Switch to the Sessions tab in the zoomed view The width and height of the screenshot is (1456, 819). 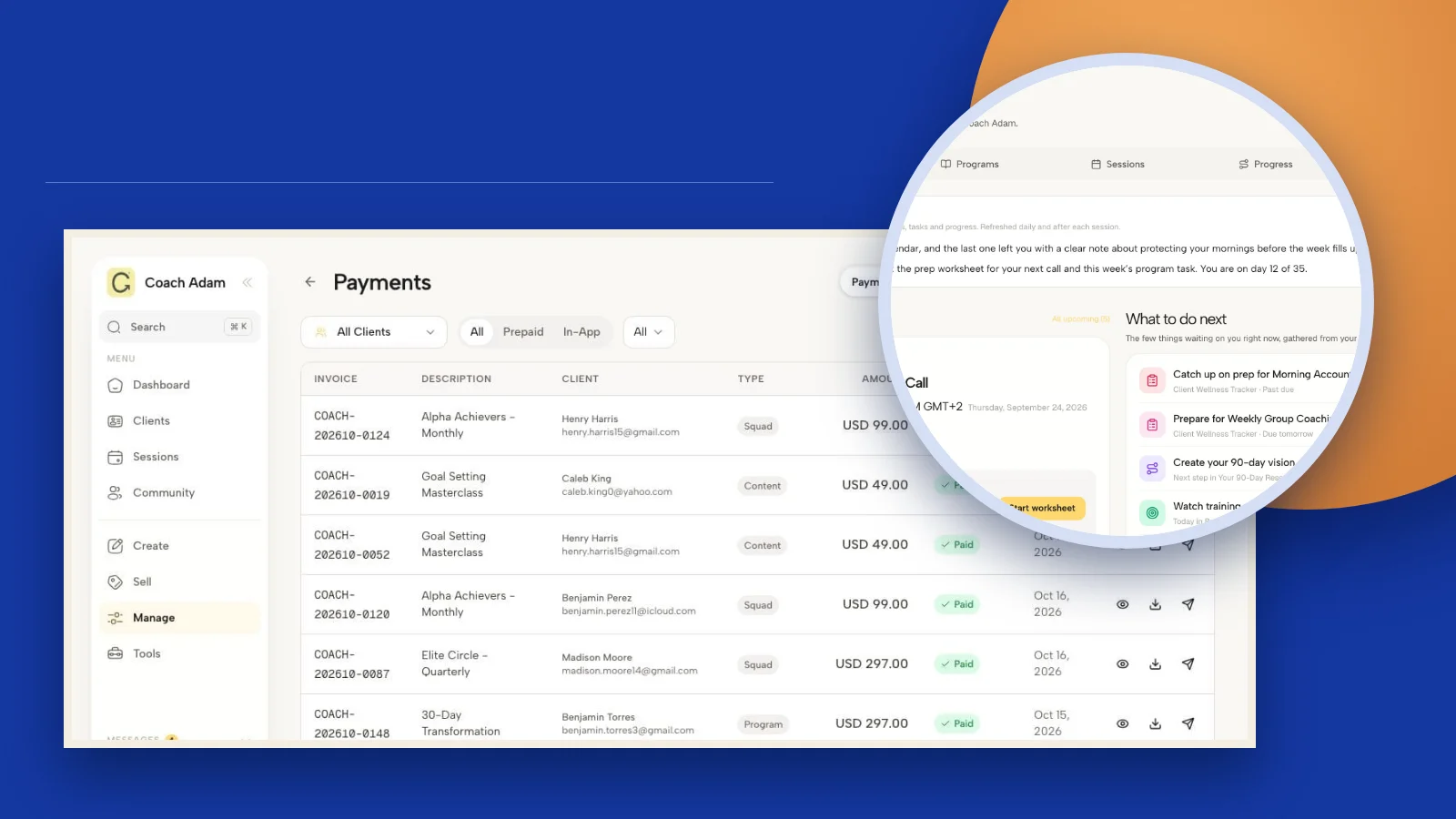click(1117, 165)
